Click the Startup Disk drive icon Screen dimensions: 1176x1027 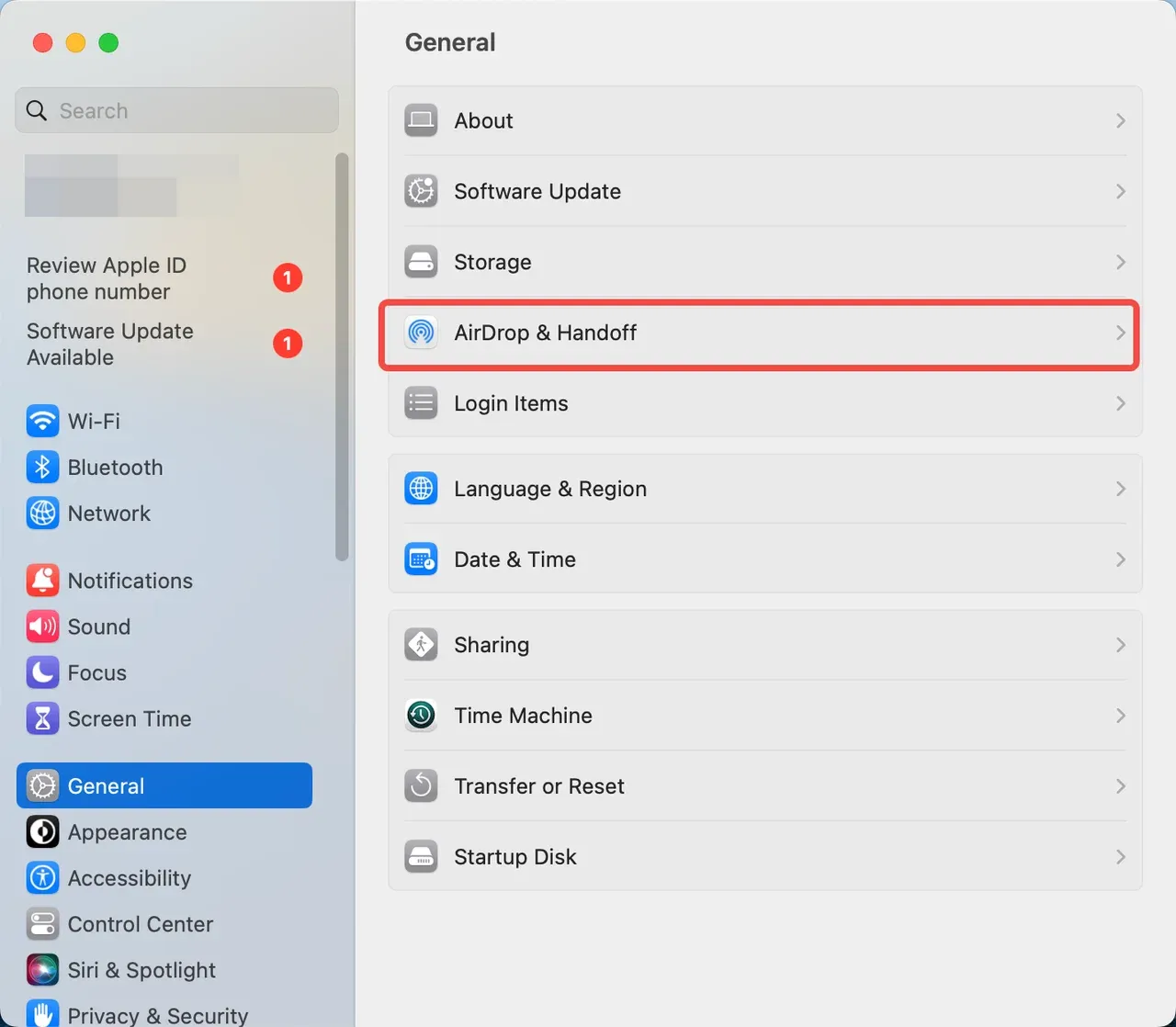pos(421,857)
